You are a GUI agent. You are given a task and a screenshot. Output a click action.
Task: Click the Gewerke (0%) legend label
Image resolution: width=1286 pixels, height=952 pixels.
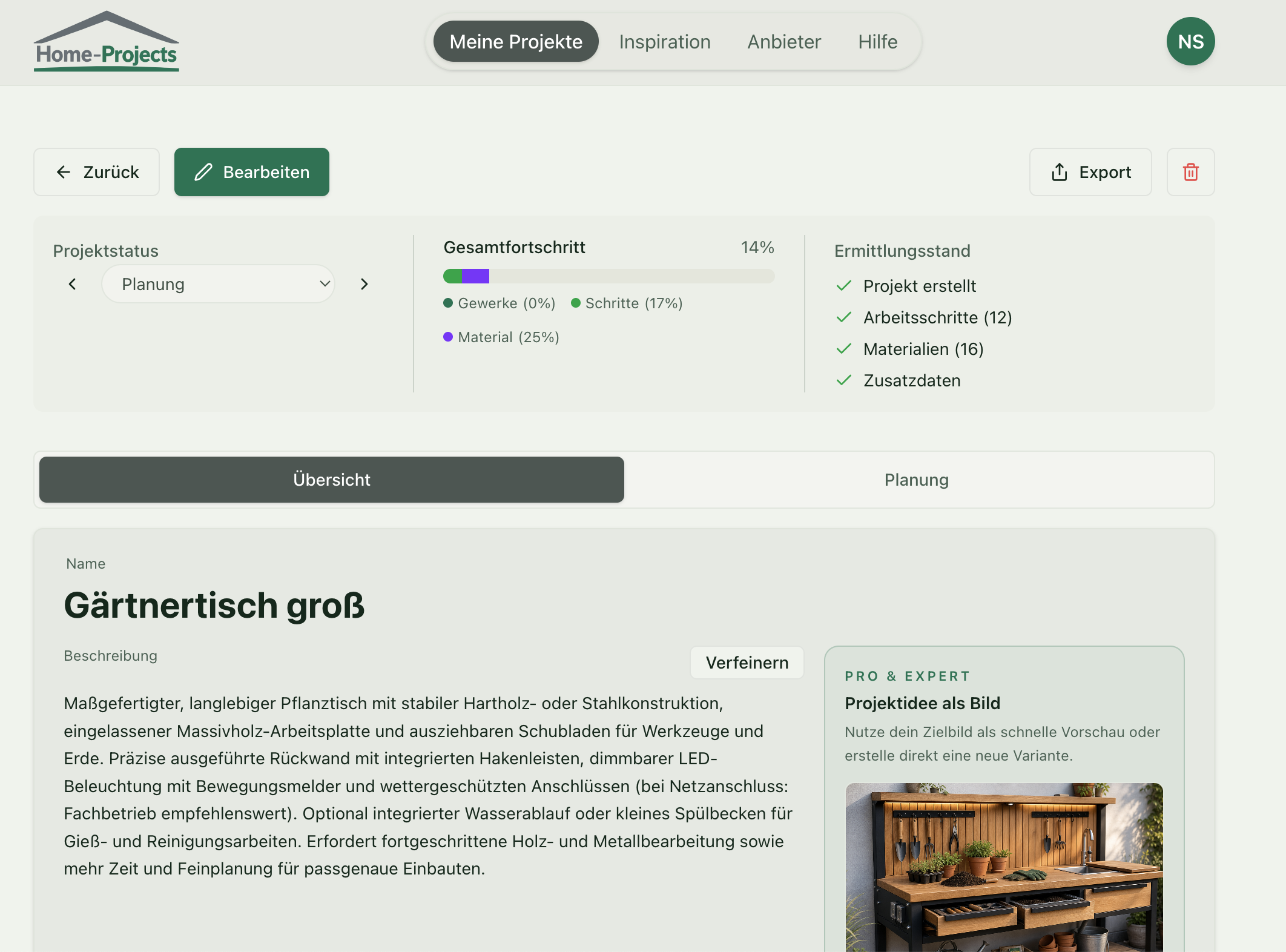[507, 303]
